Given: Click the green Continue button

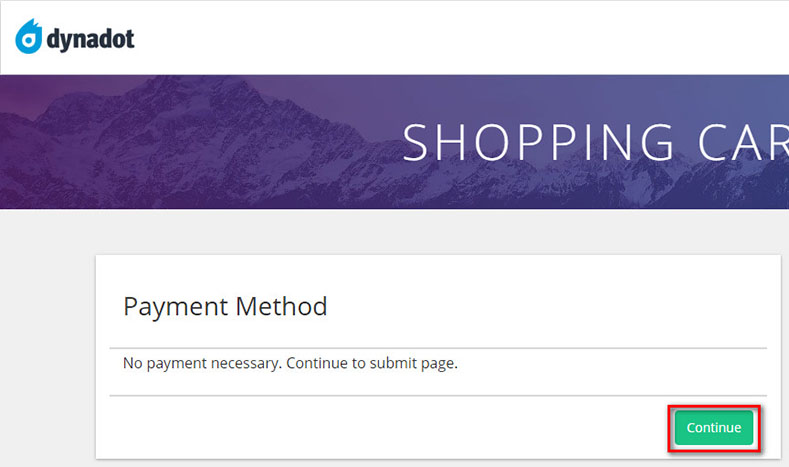Looking at the screenshot, I should [x=713, y=428].
